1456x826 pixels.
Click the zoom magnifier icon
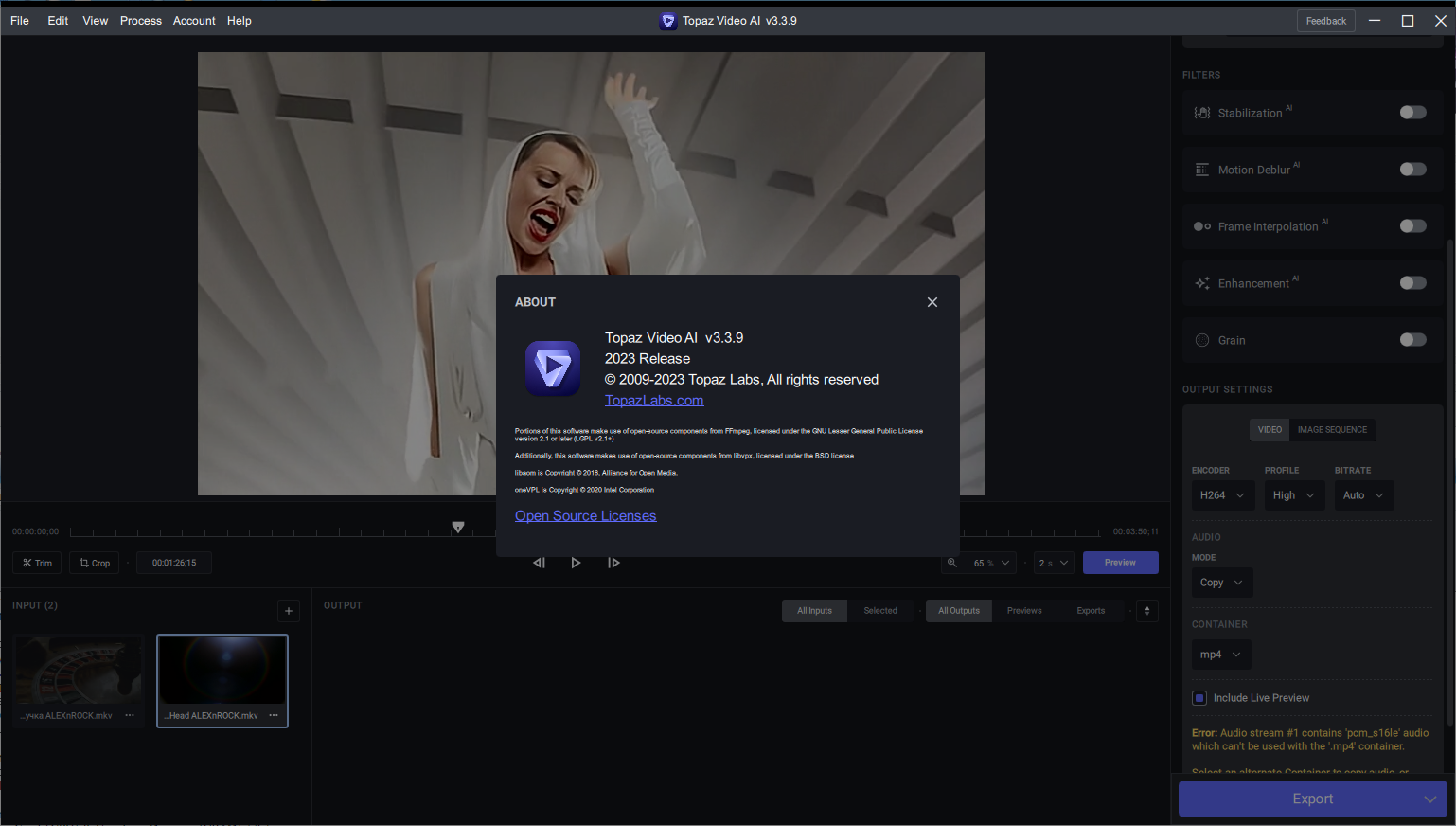pyautogui.click(x=952, y=563)
